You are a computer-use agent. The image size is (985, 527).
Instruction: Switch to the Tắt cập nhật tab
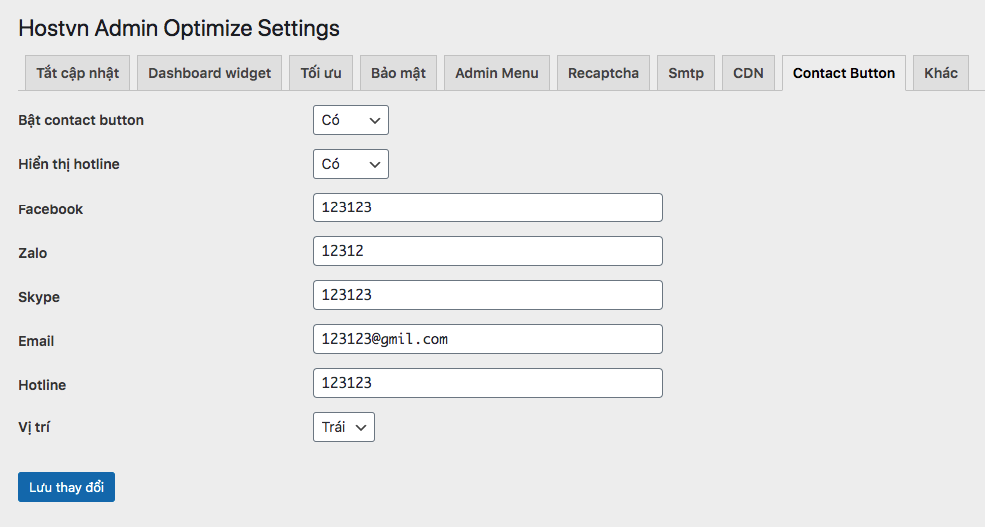click(77, 73)
